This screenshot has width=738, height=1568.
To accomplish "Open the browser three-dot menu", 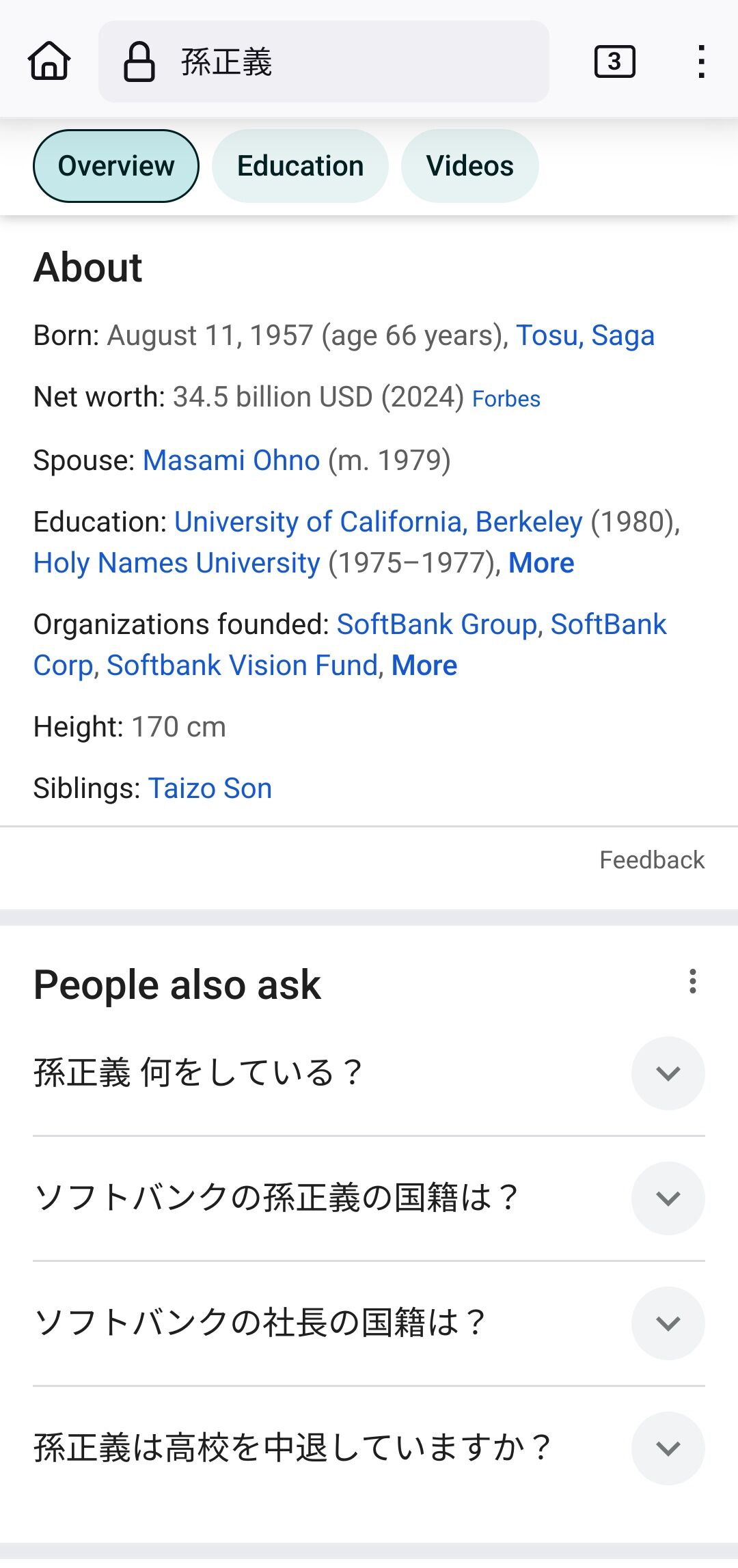I will (701, 62).
